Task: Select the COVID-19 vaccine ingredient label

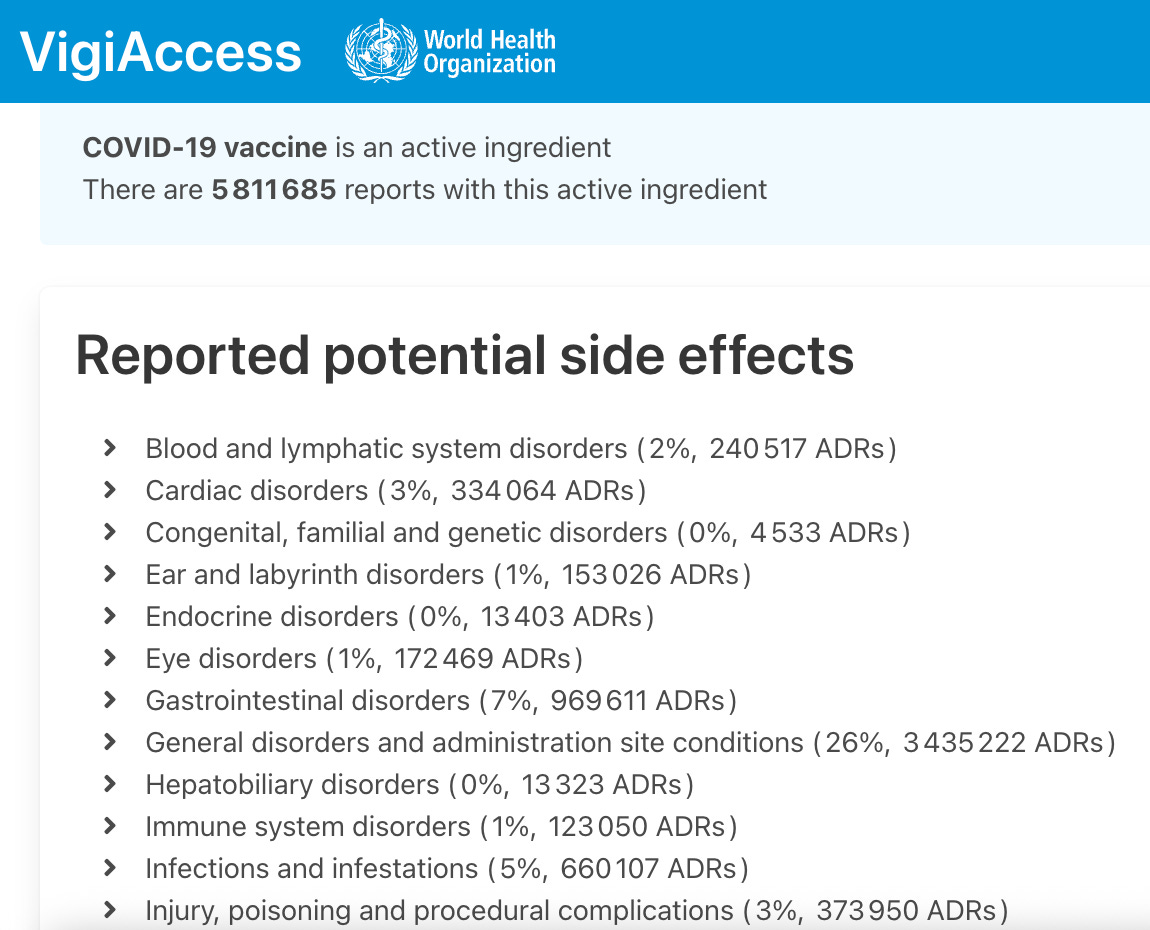Action: tap(204, 147)
